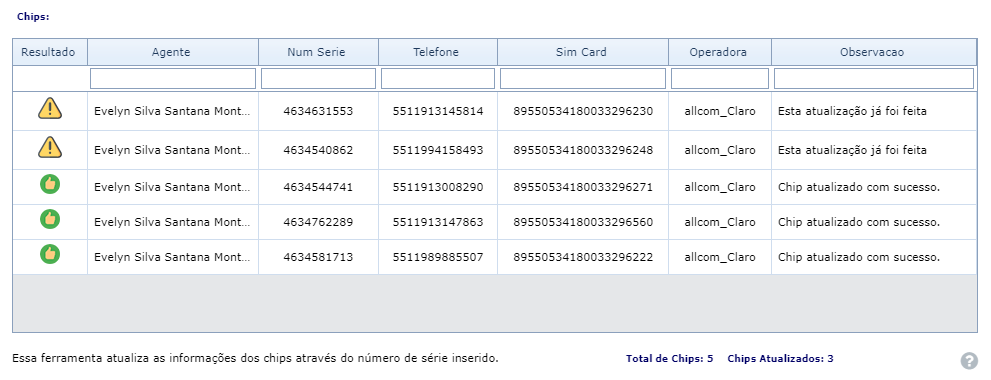Sort by Observacao column header

[874, 52]
